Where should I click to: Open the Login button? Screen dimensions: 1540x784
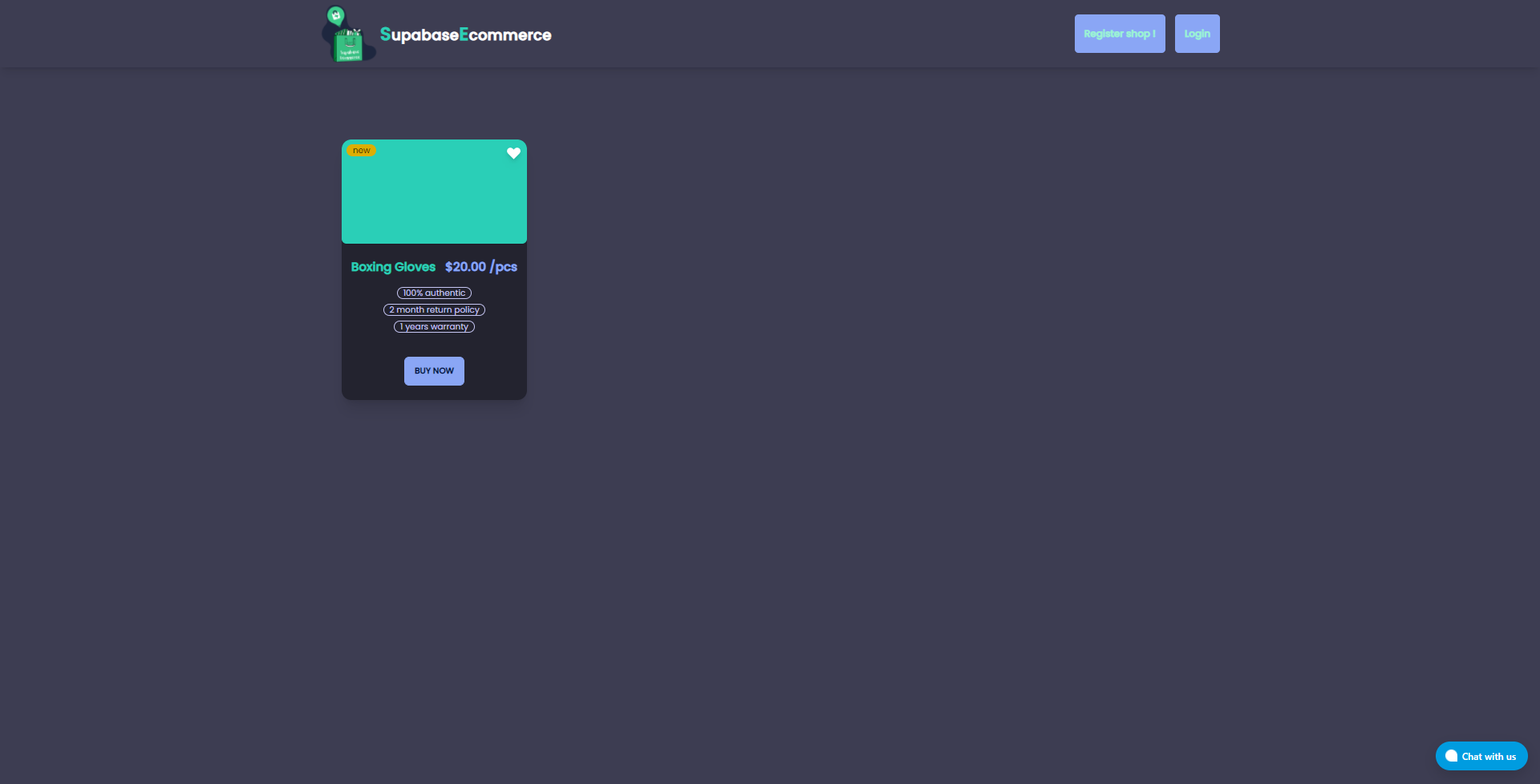click(x=1197, y=34)
